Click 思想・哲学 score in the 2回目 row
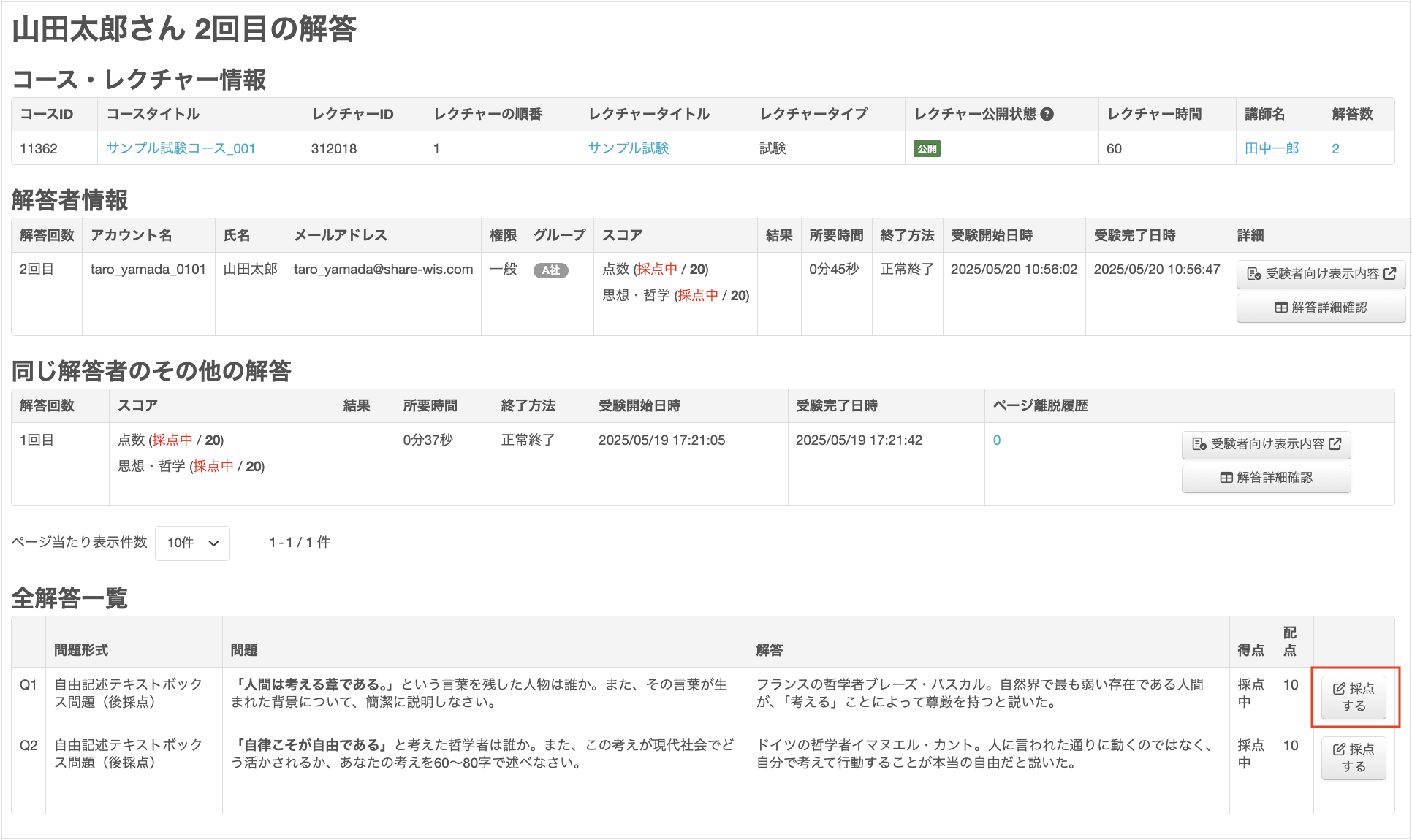1412x840 pixels. click(x=676, y=296)
